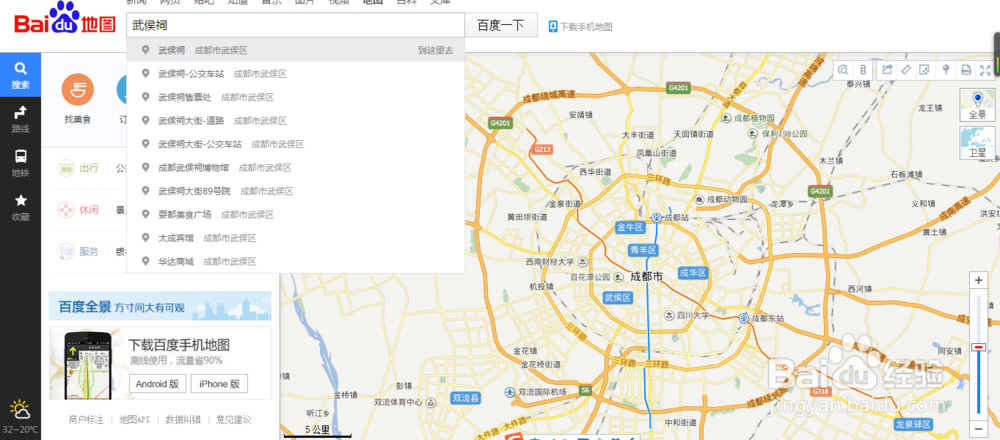Click the 百花潭公园 park marker
This screenshot has height=440, width=1000.
[617, 277]
